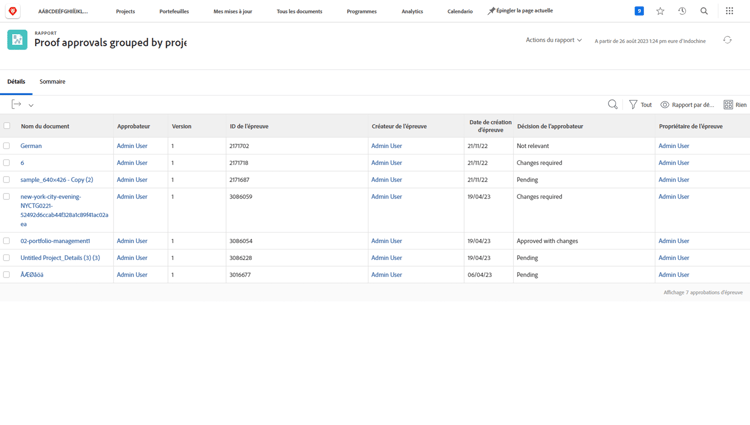
Task: Open the ÅÆØåöä document link
Action: click(x=32, y=275)
